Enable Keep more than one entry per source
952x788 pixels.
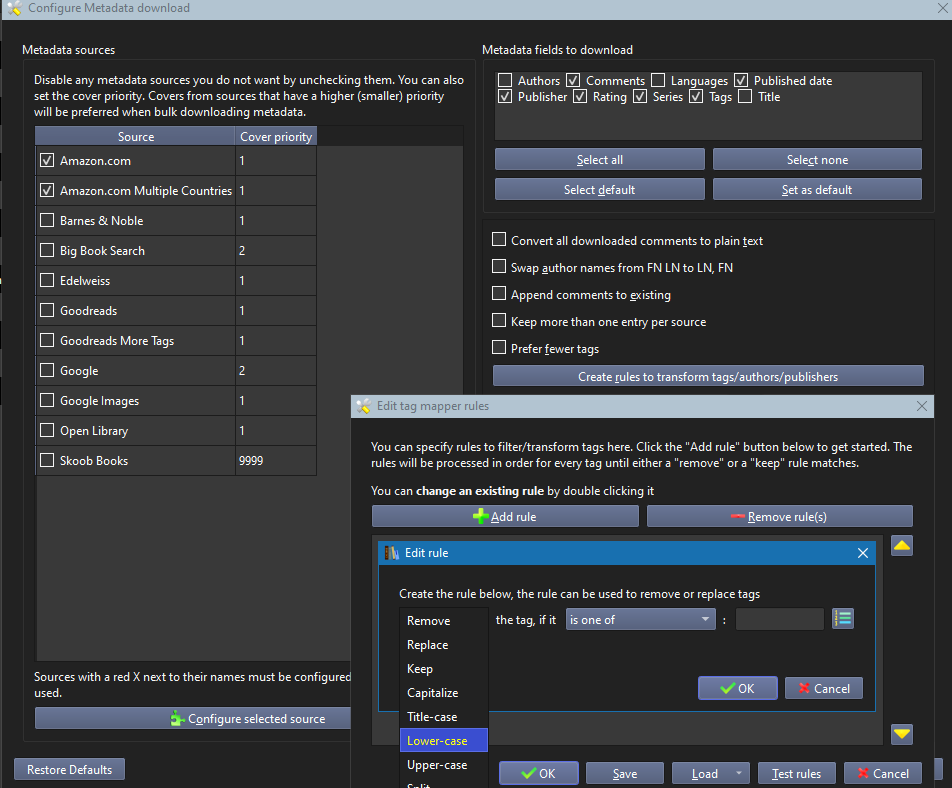tap(498, 321)
